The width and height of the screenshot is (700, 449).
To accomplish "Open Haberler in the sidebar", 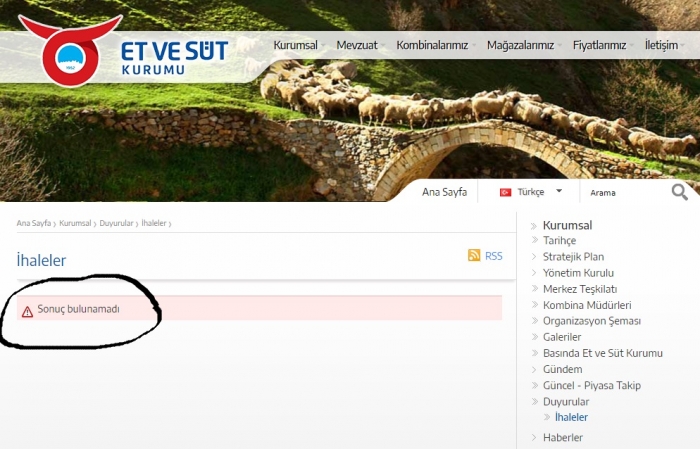I will (x=562, y=437).
